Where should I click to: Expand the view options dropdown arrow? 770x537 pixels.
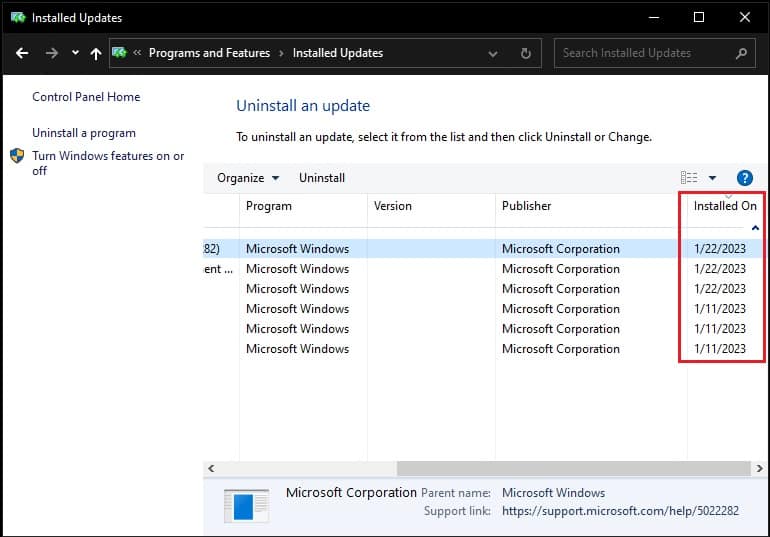click(x=712, y=178)
